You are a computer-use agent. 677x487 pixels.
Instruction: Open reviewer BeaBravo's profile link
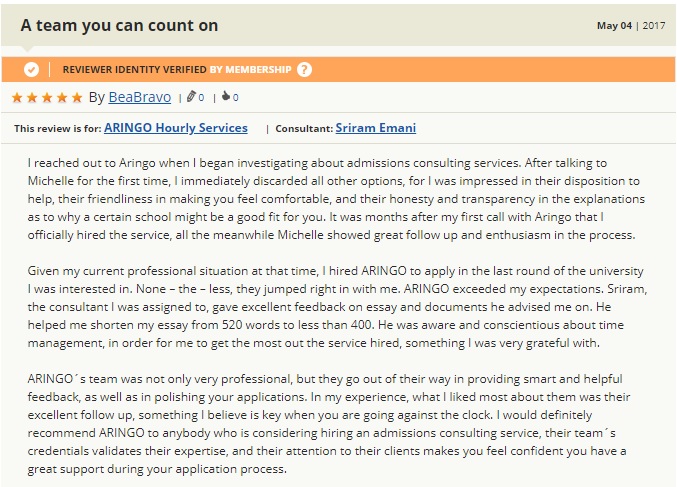[x=139, y=97]
